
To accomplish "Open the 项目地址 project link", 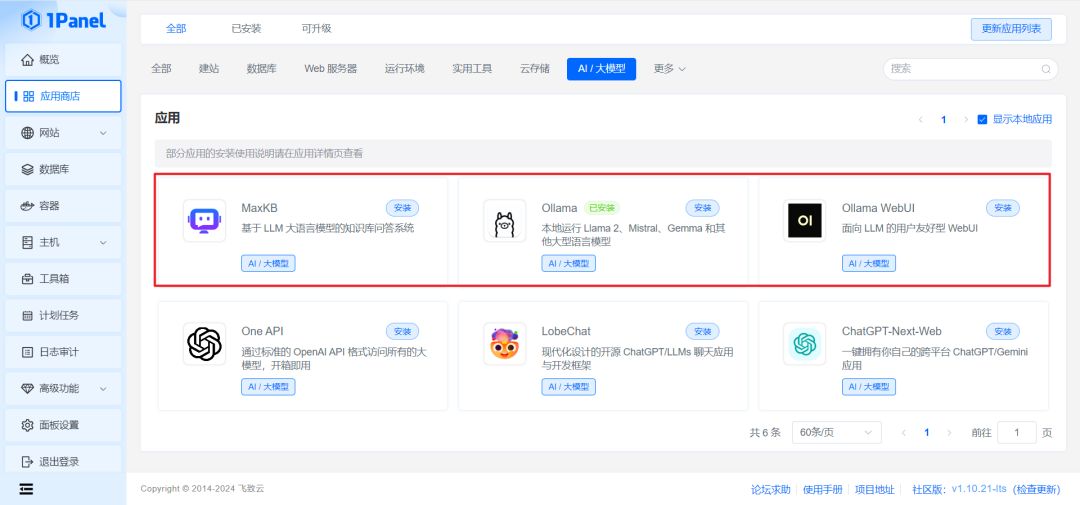I will (875, 489).
